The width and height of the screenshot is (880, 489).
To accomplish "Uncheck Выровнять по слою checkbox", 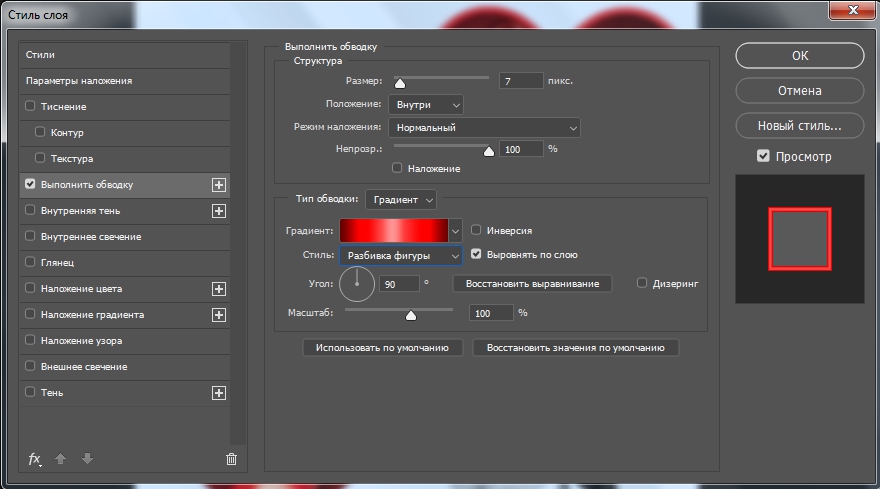I will click(x=476, y=254).
